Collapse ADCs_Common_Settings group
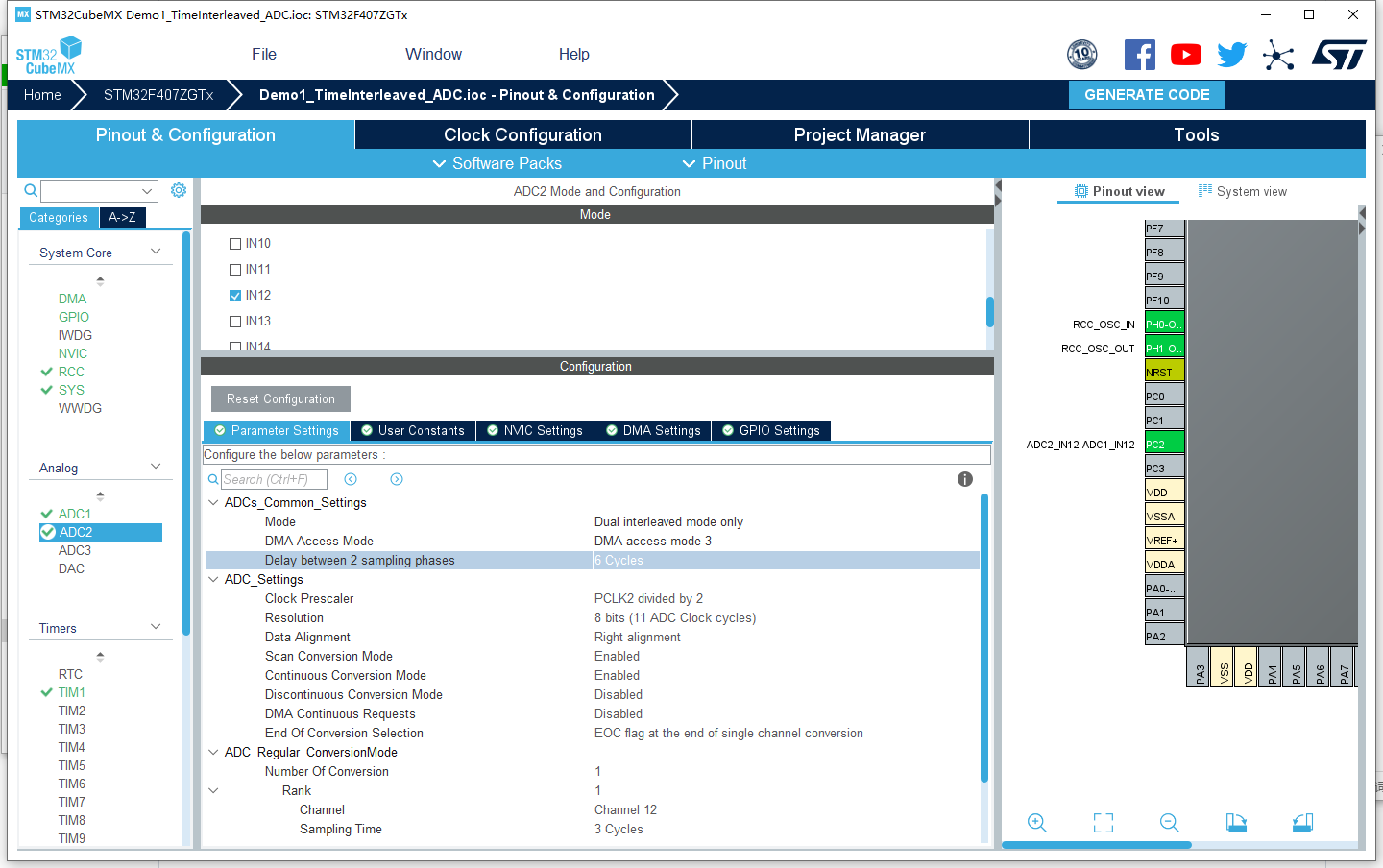1383x868 pixels. click(213, 502)
